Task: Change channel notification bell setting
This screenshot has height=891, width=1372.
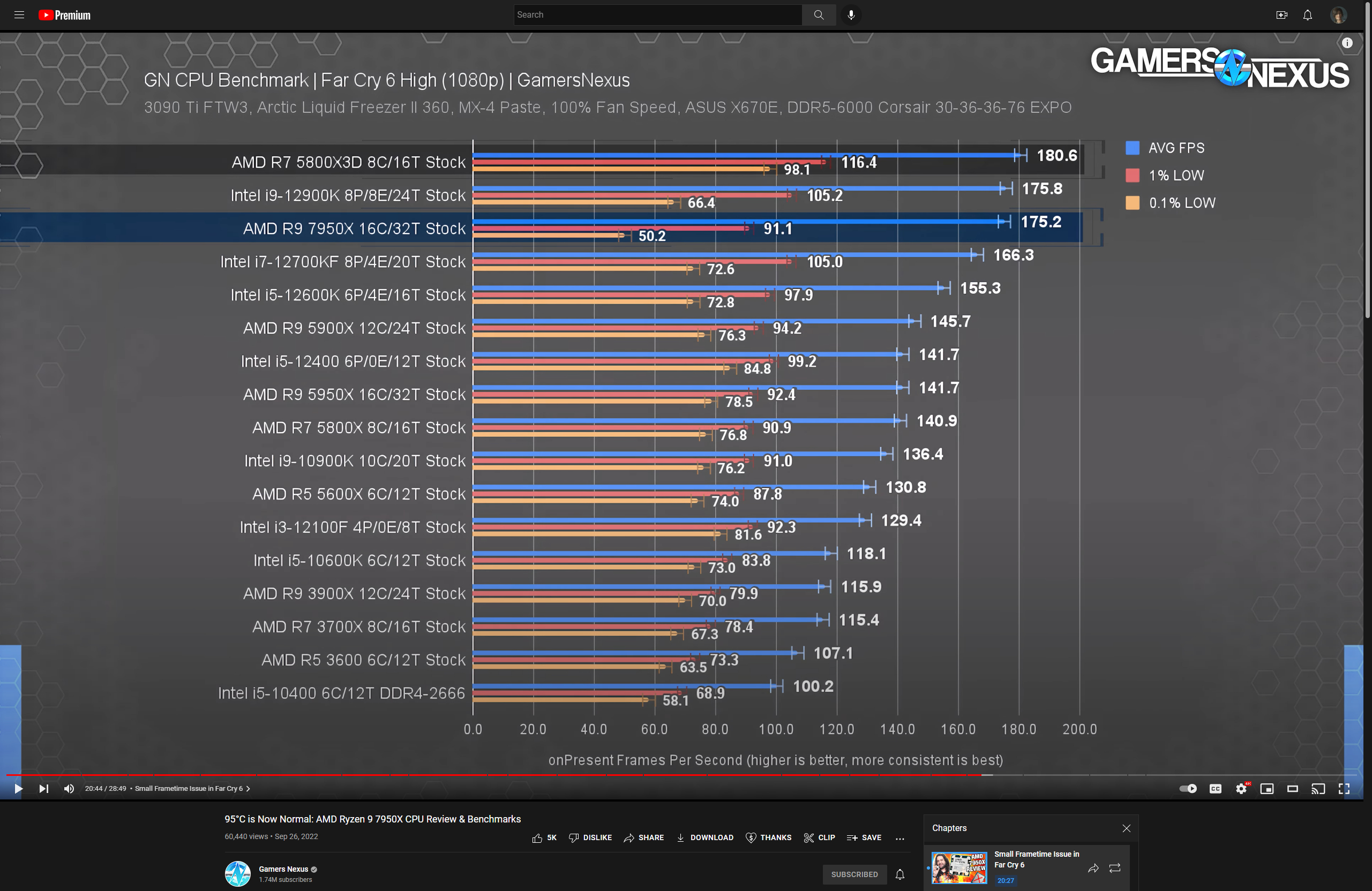Action: 900,874
